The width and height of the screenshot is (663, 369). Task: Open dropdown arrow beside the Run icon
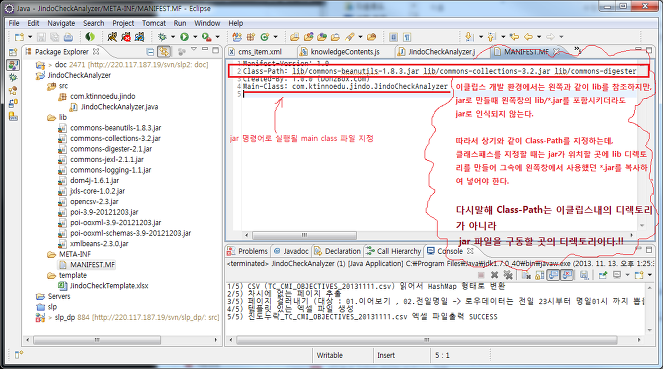tap(195, 37)
